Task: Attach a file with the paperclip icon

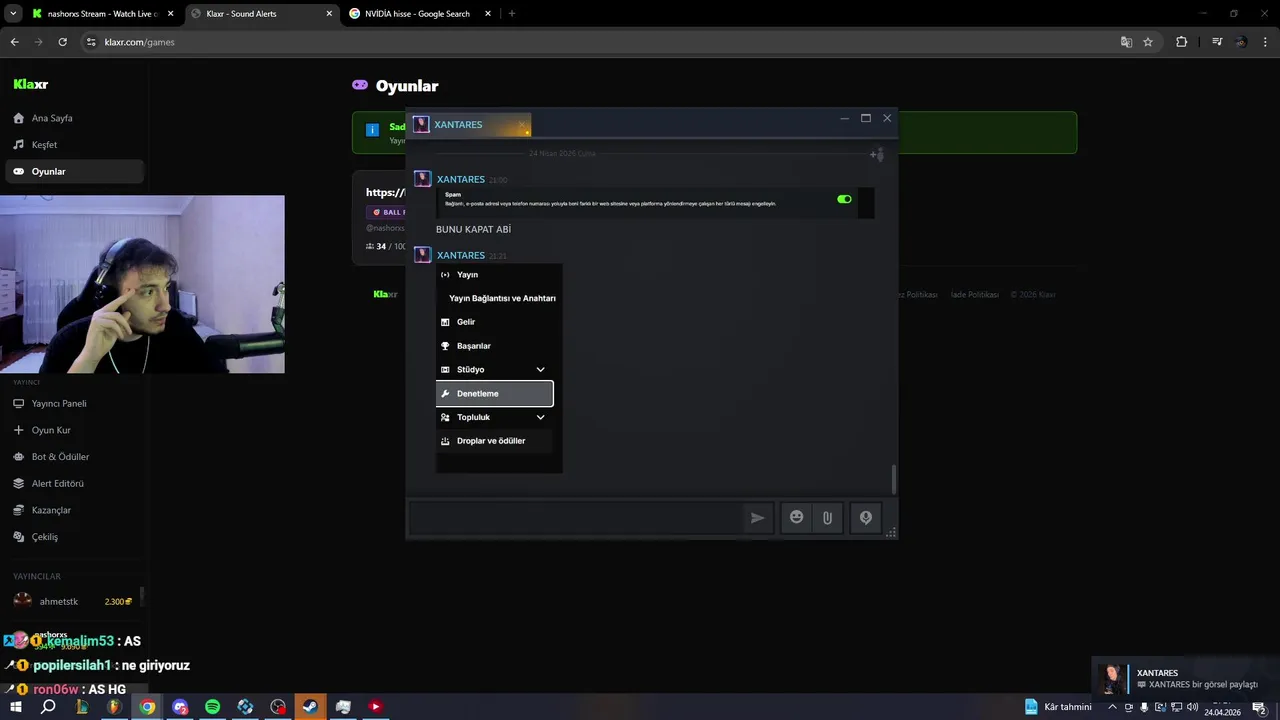Action: [827, 518]
